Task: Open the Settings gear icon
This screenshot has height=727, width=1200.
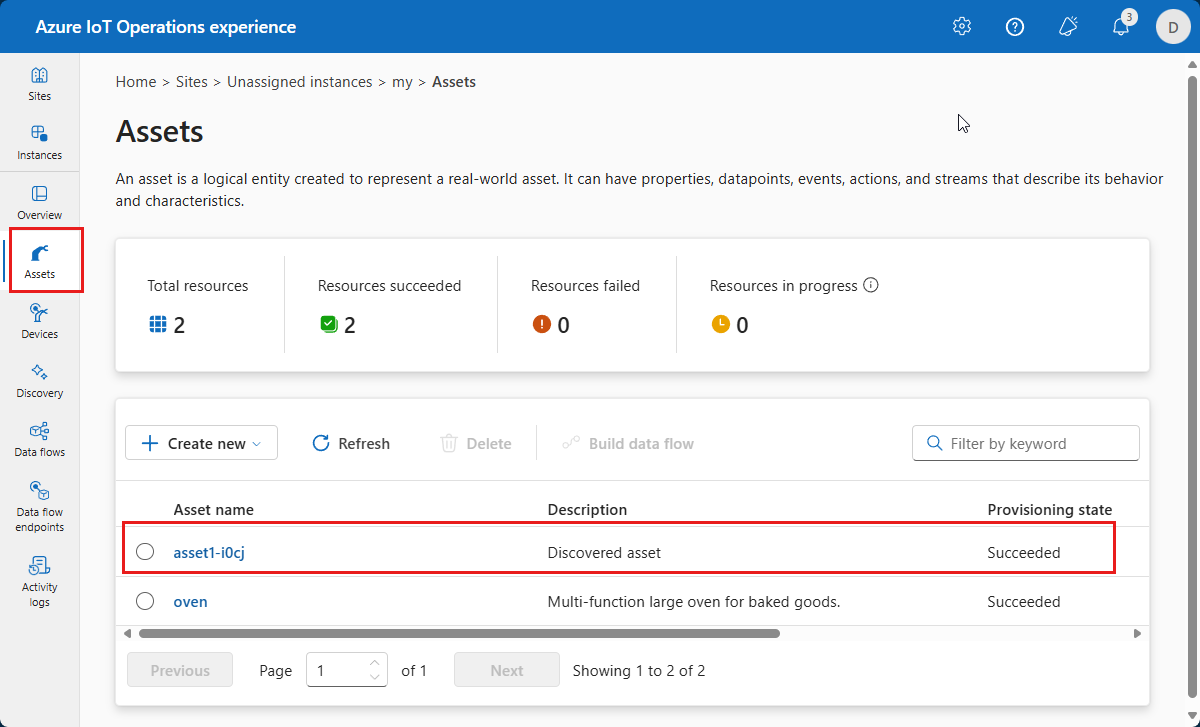Action: click(962, 27)
